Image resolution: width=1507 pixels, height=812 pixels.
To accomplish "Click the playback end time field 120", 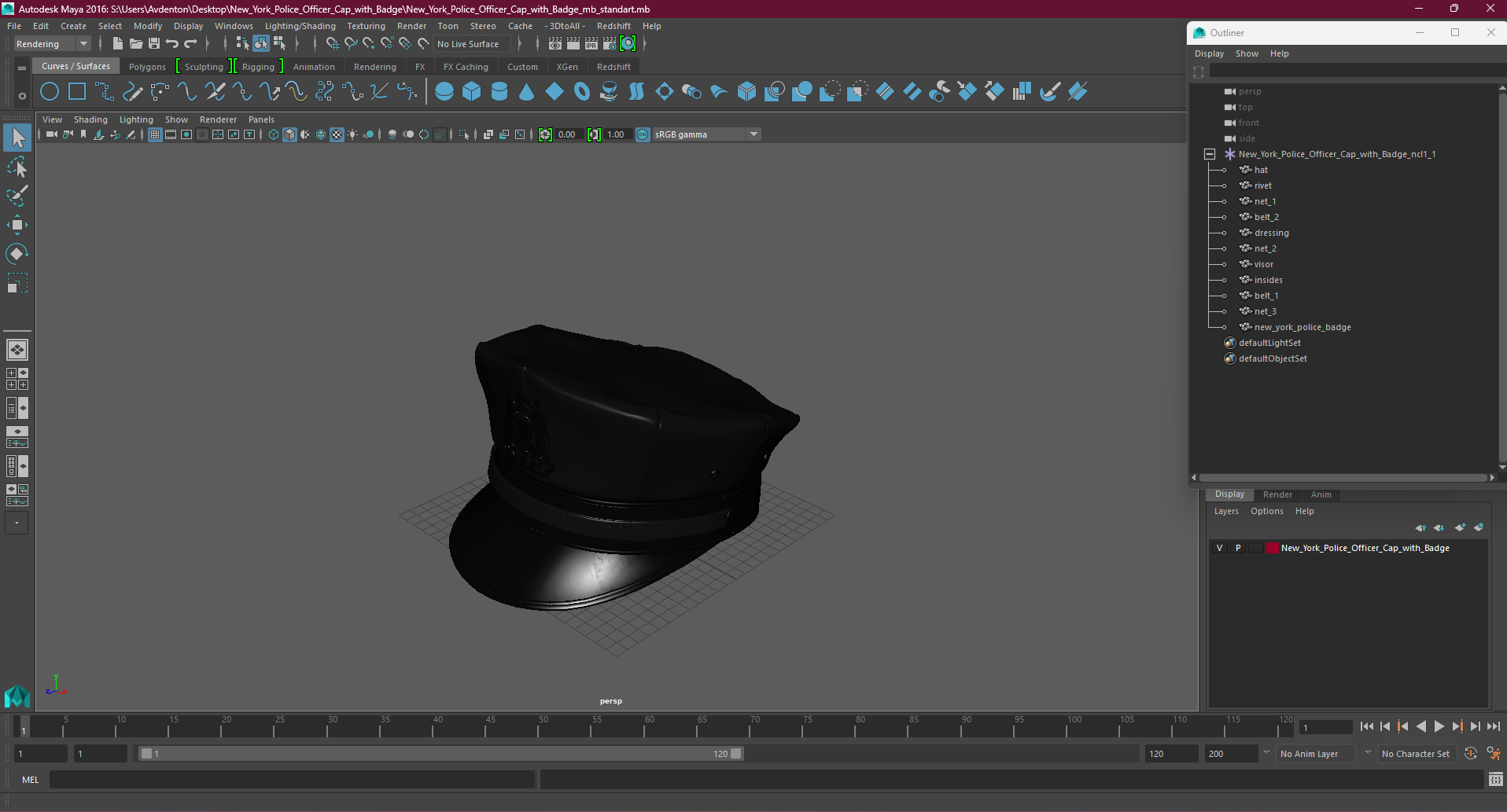I will [1171, 754].
